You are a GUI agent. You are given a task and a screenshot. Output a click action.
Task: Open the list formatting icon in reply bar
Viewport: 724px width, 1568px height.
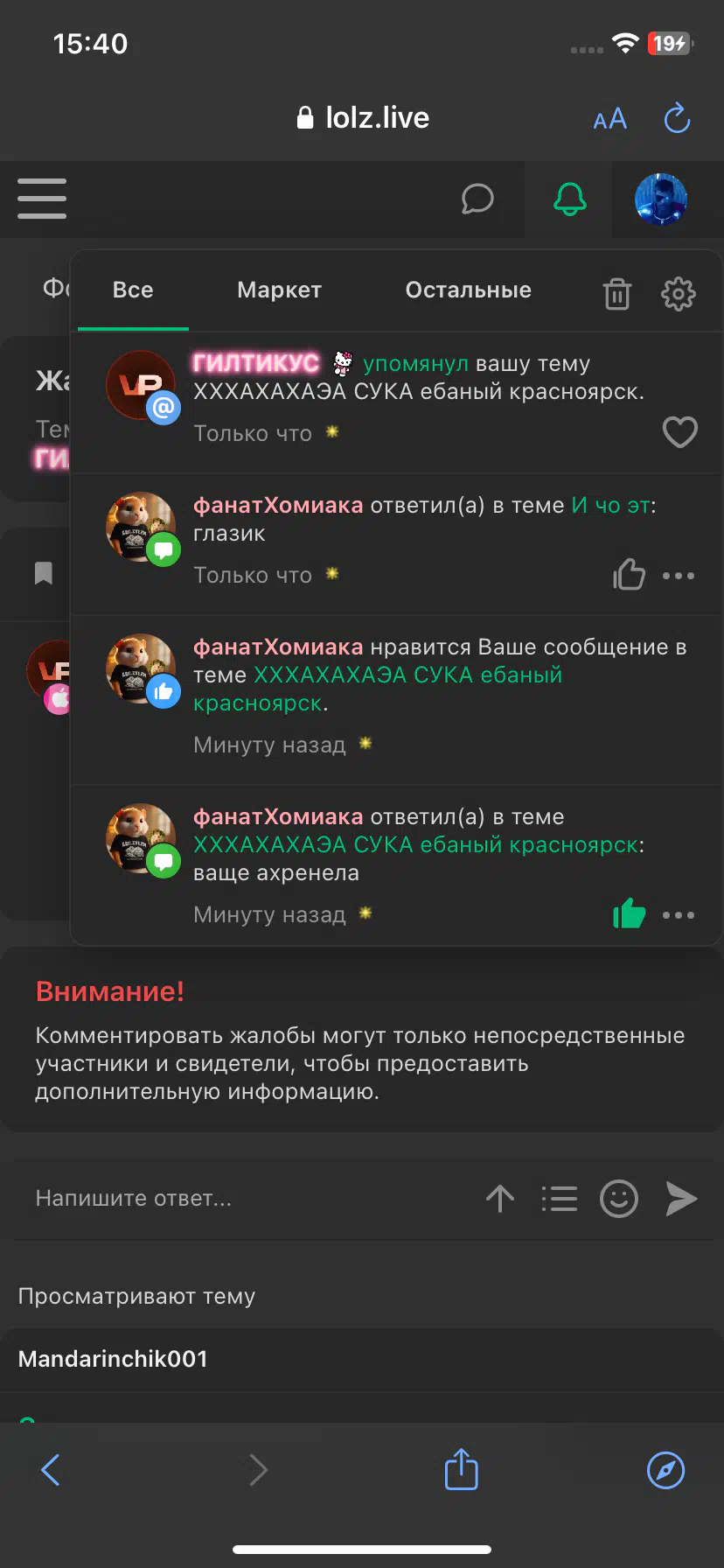tap(560, 1198)
